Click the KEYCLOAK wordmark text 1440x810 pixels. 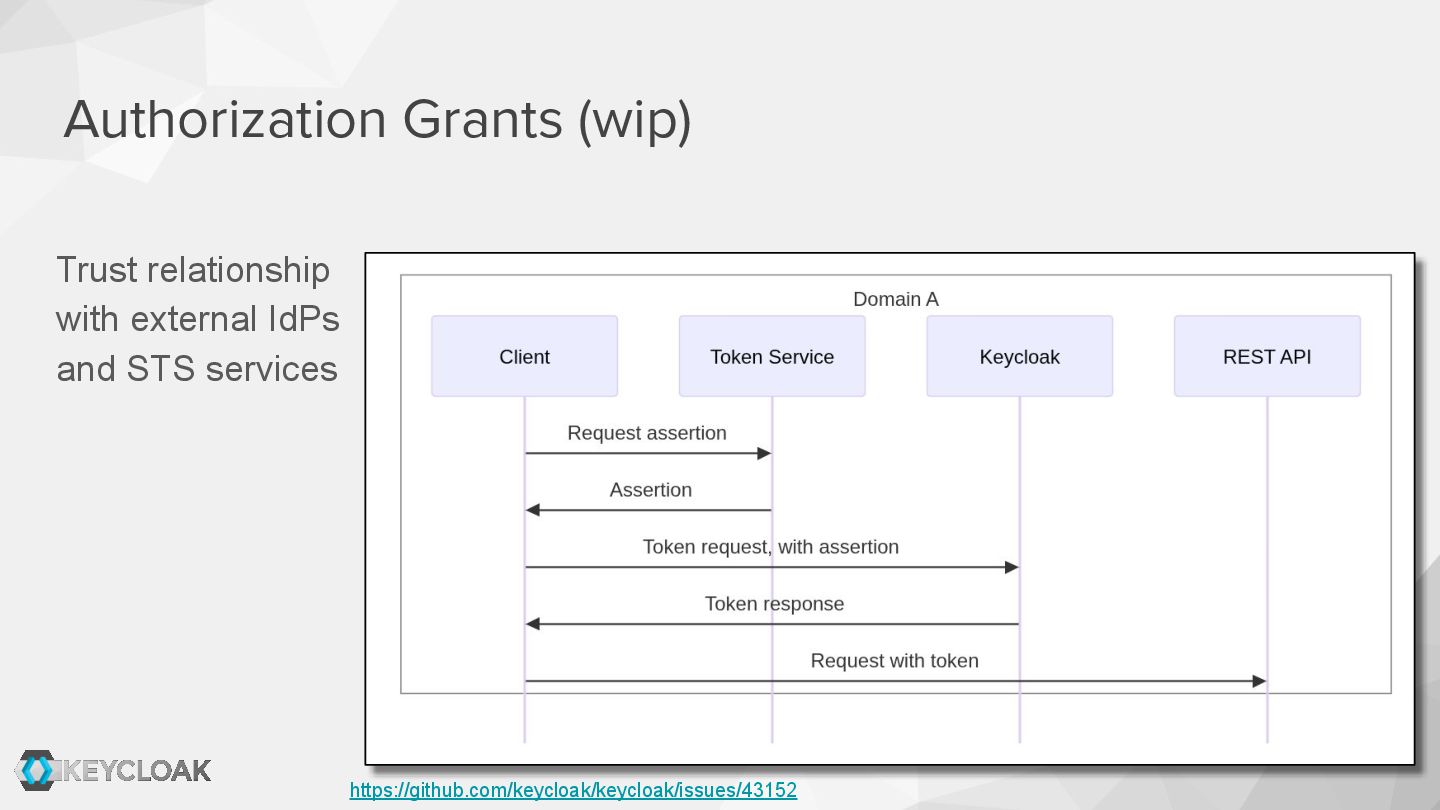[137, 770]
